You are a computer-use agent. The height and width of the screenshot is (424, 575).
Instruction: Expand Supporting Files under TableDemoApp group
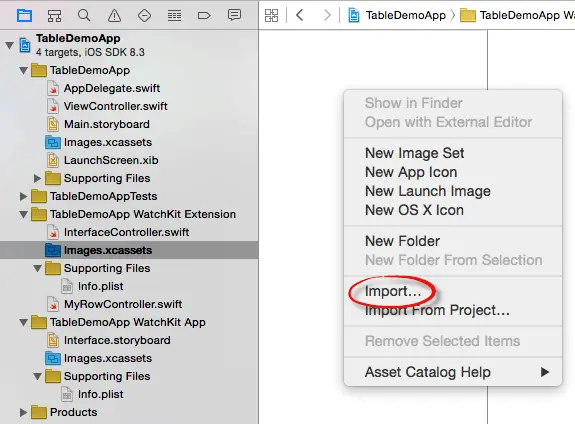tap(37, 178)
